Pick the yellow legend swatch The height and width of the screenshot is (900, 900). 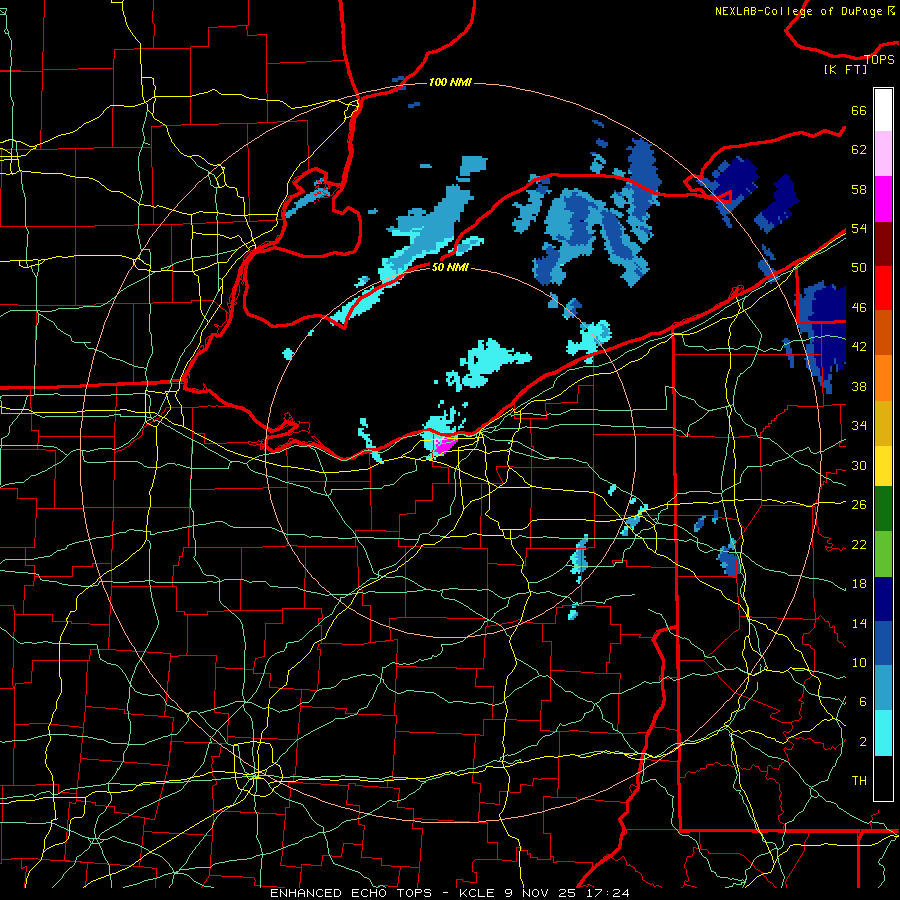883,465
